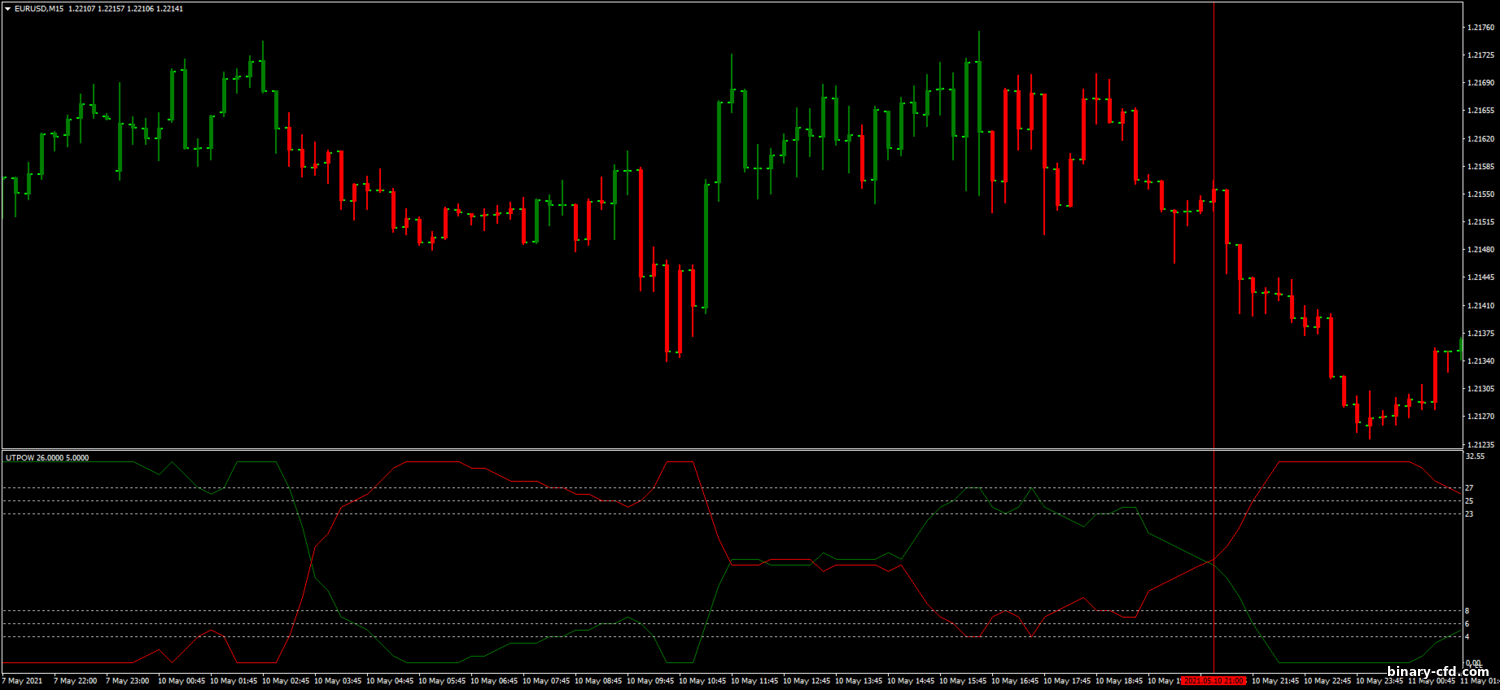Click the 10 May 00:45 time label
The image size is (1500, 690).
click(183, 681)
